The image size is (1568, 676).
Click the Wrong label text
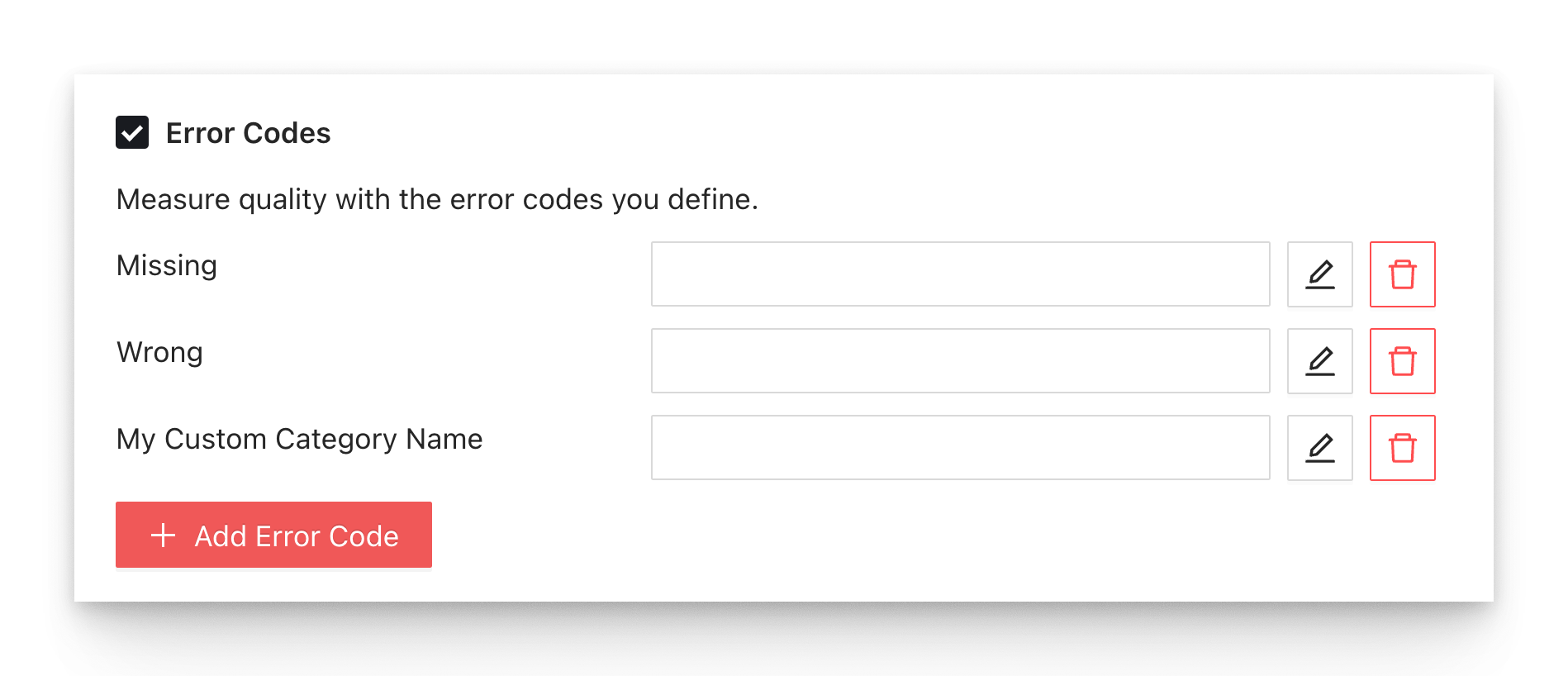(159, 352)
